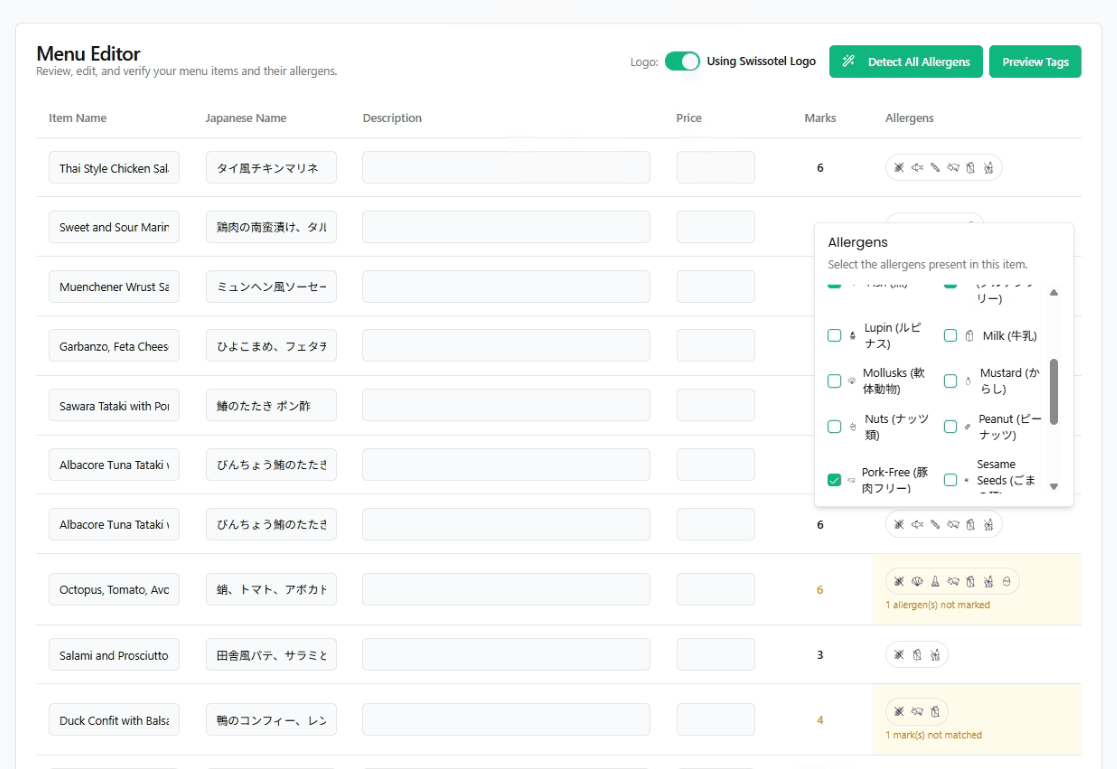Click the Preview Tags button
The width and height of the screenshot is (1117, 769).
(1035, 62)
